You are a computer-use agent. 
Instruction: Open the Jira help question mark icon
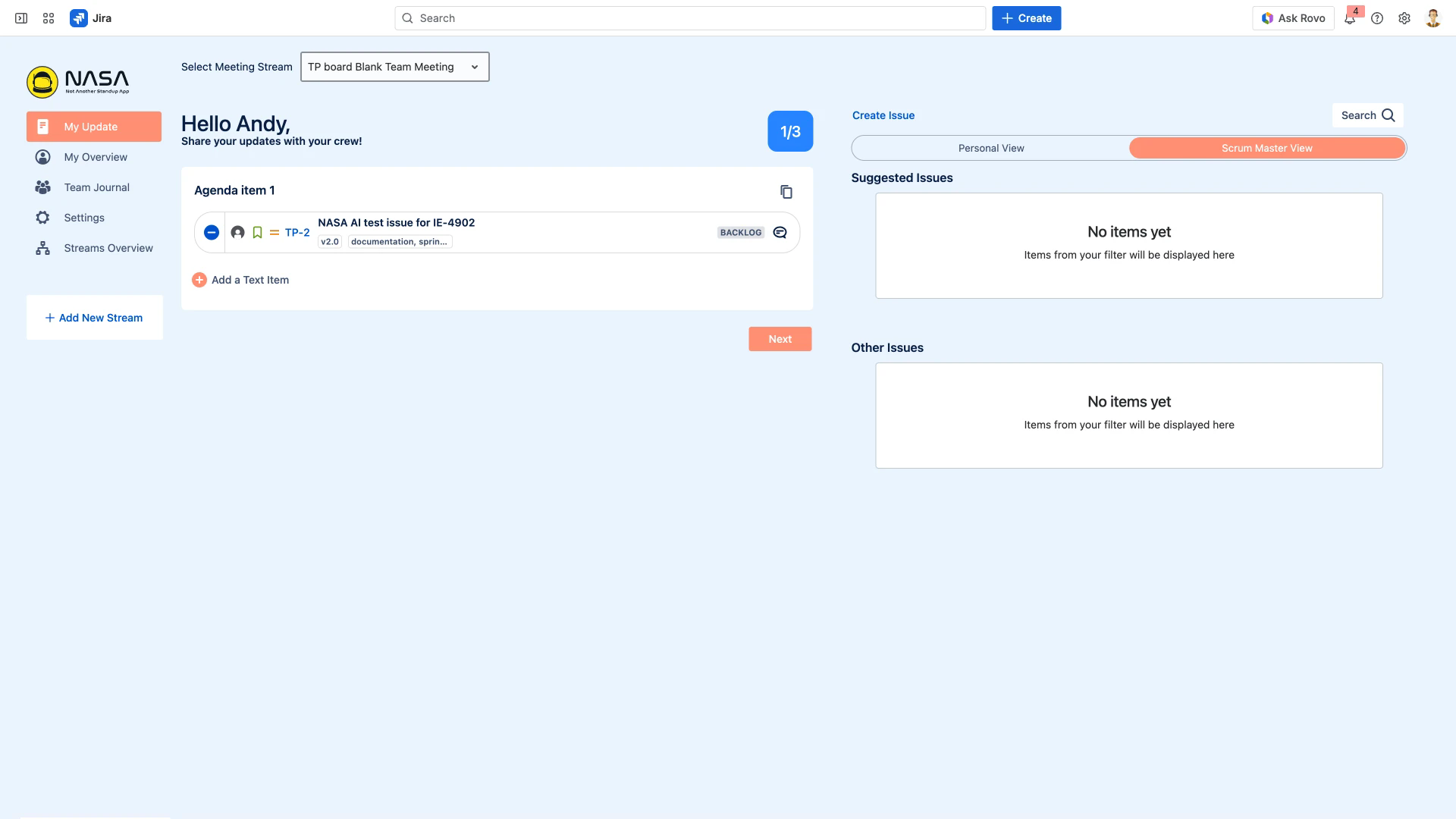click(1377, 18)
